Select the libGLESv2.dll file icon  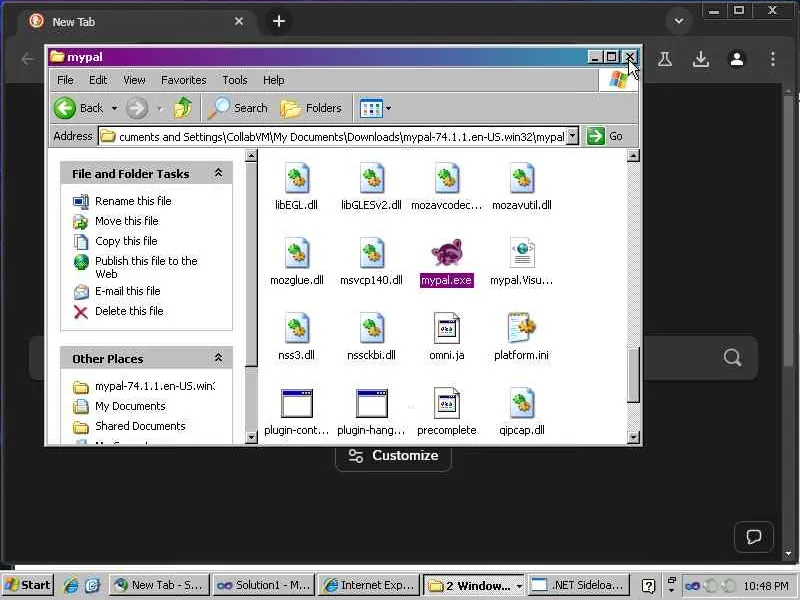click(x=371, y=178)
